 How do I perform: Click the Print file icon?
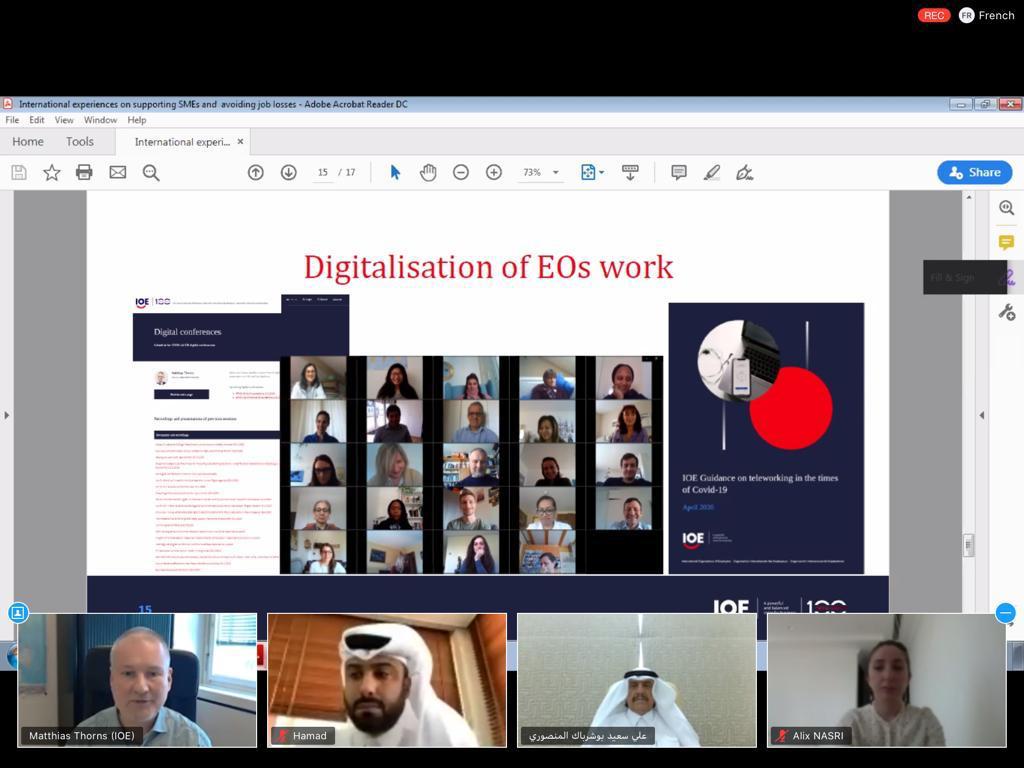tap(84, 172)
